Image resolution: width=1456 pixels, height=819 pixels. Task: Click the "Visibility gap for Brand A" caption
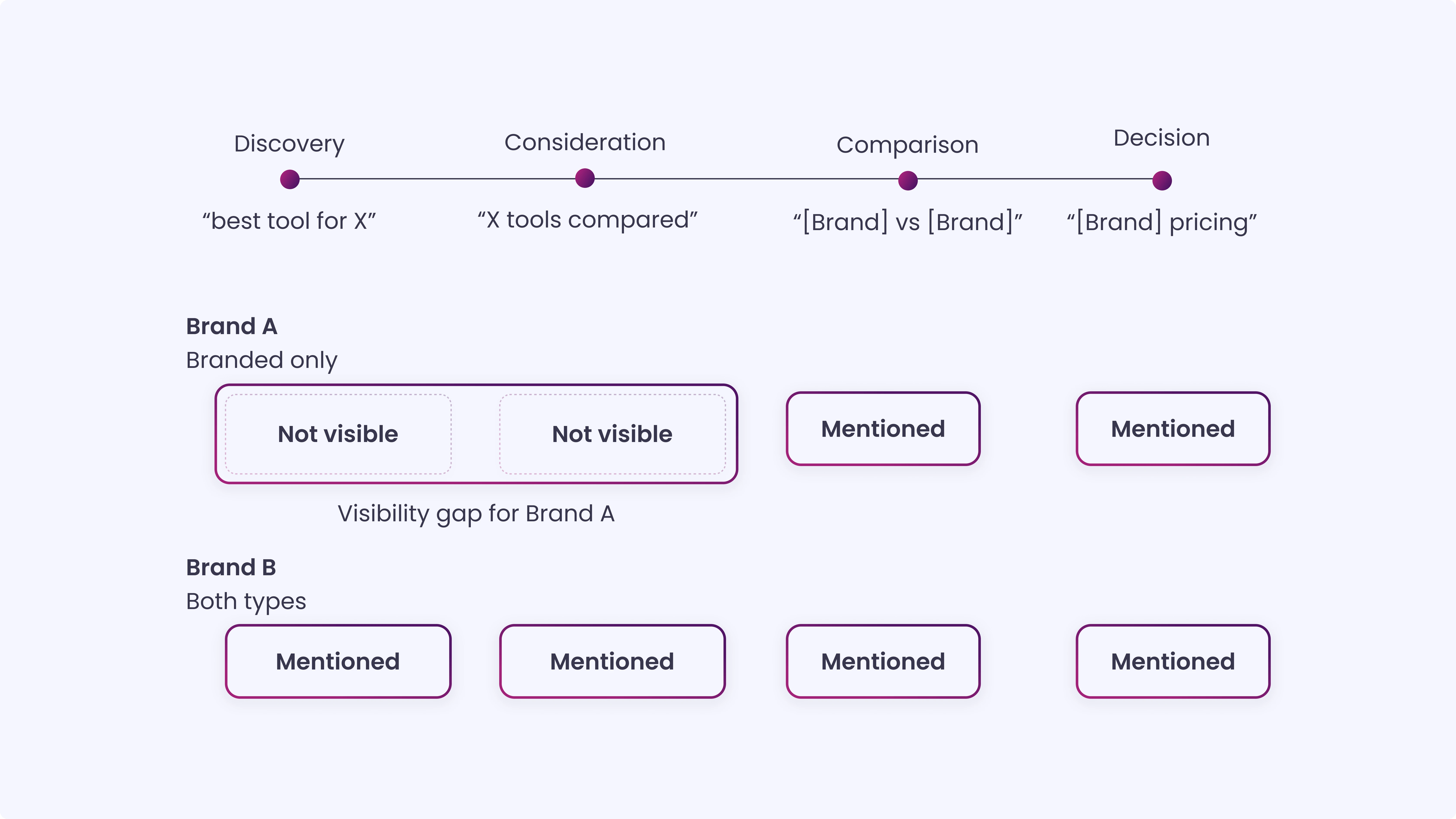(476, 514)
